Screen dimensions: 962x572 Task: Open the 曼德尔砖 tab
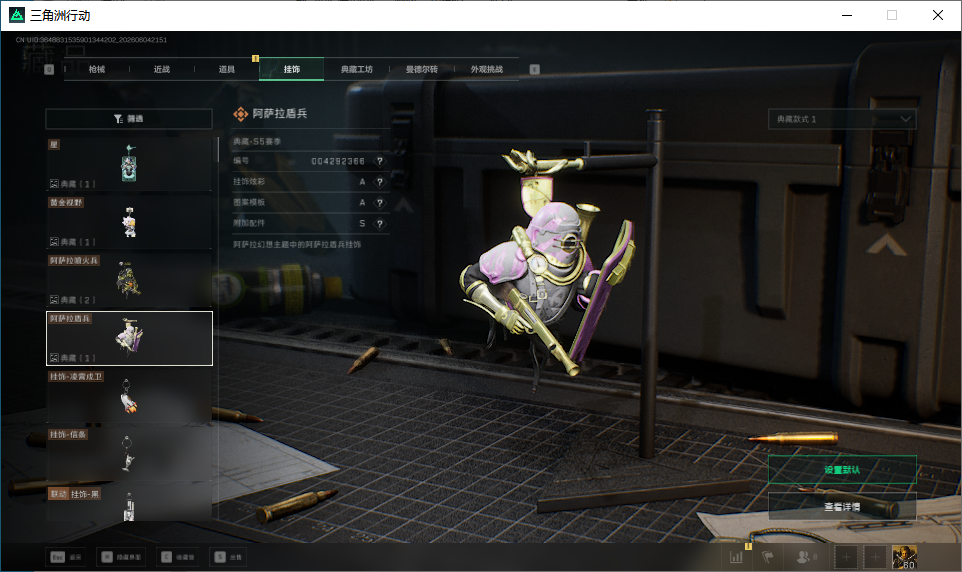421,69
